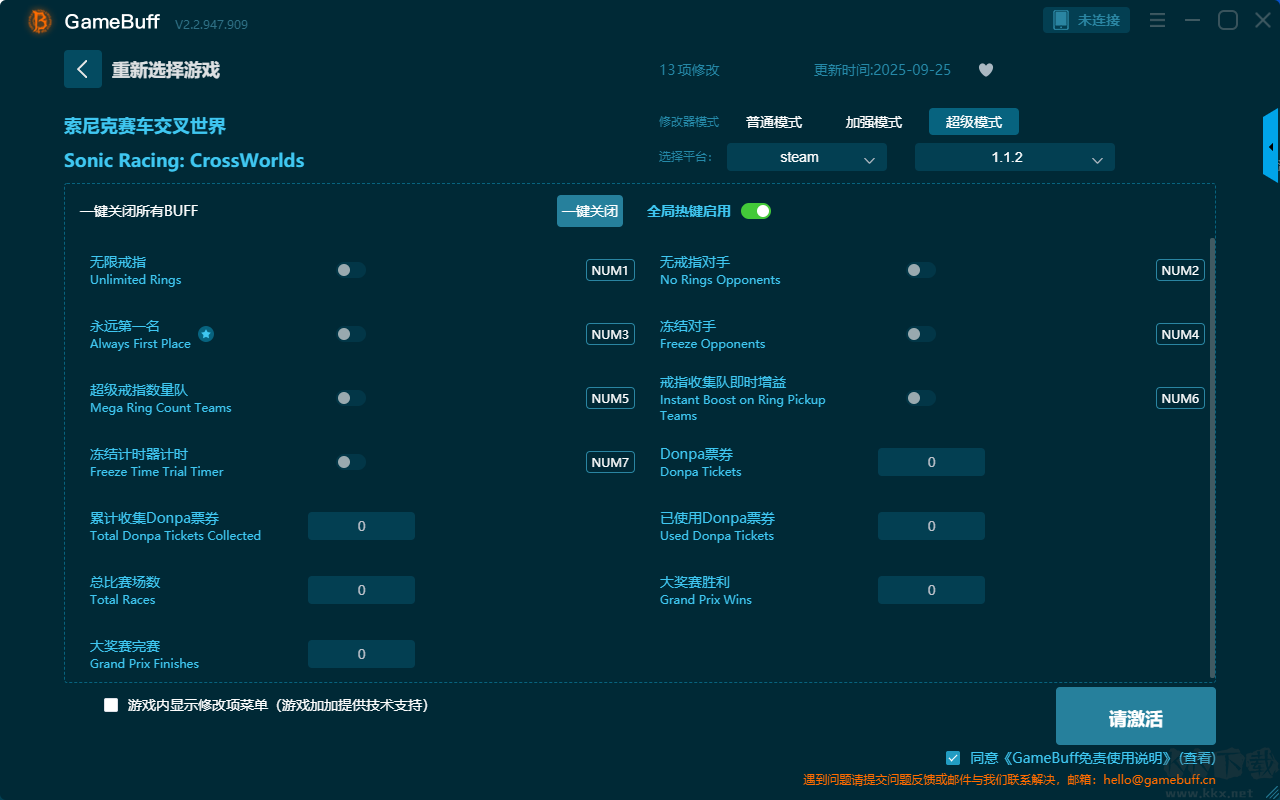Close the GameBuff window
Viewport: 1280px width, 800px height.
[1262, 20]
